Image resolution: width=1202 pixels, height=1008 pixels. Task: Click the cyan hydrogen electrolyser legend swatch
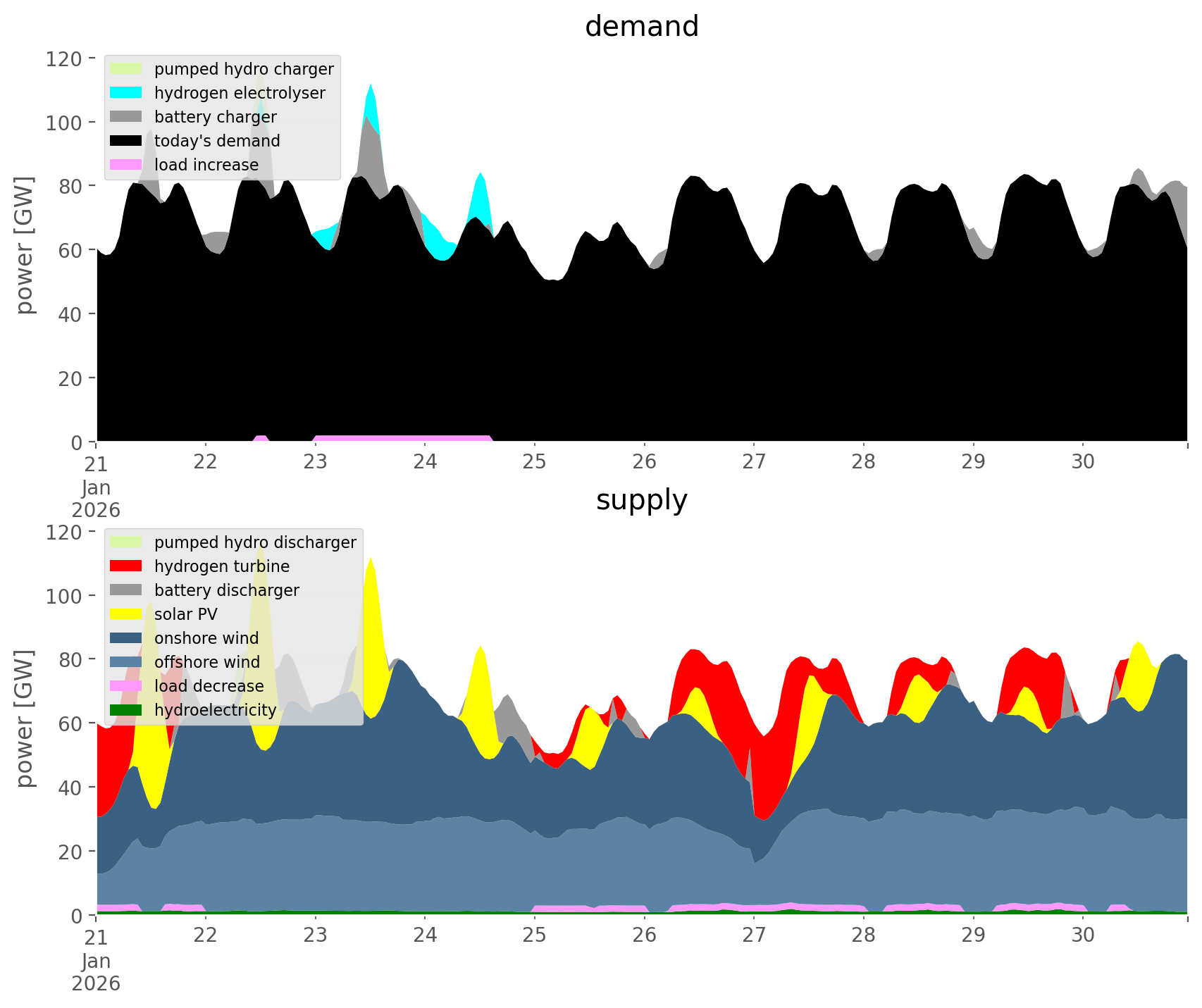(126, 93)
